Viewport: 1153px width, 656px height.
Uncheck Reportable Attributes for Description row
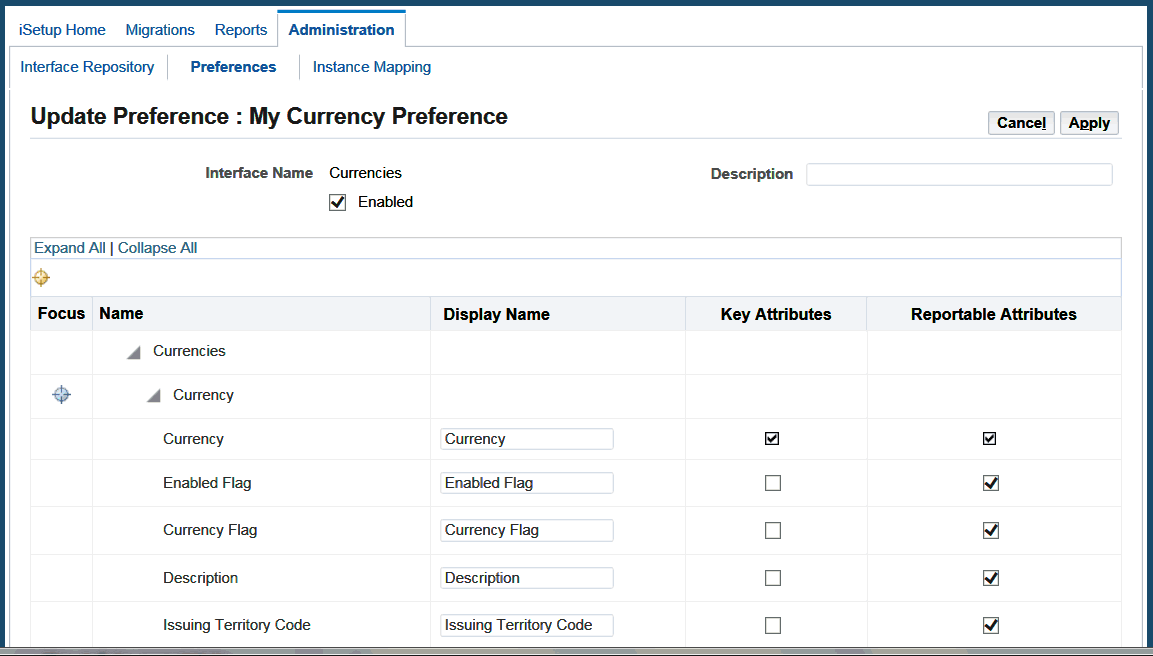click(x=991, y=578)
